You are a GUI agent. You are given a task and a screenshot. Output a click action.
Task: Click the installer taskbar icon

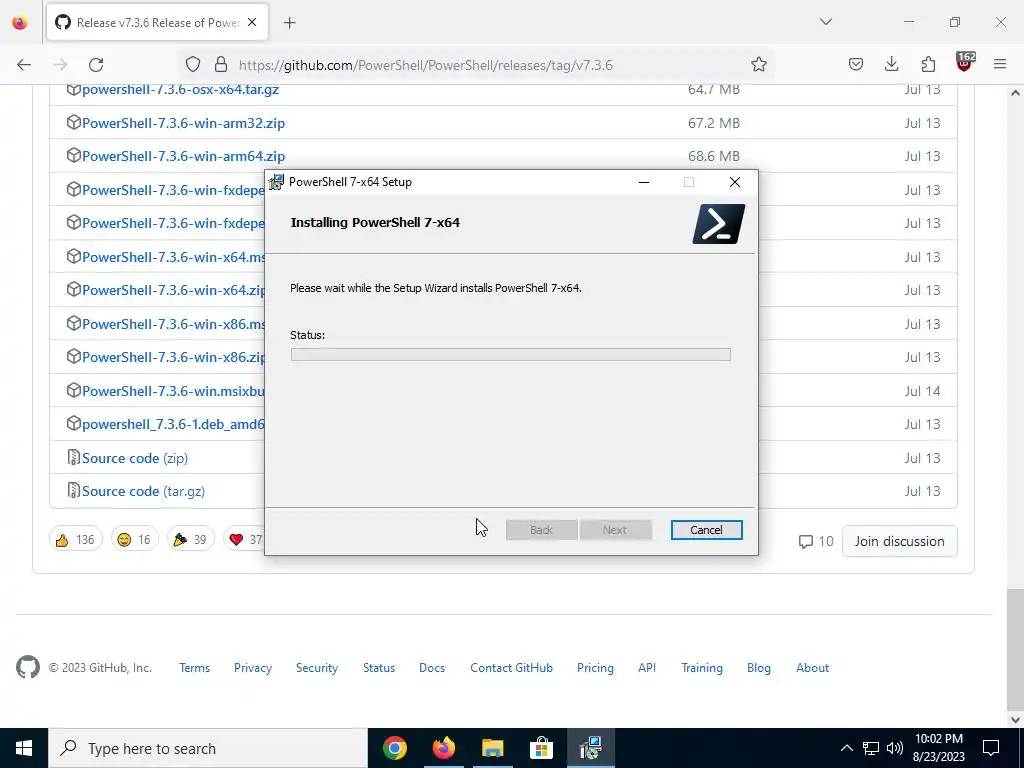[590, 748]
